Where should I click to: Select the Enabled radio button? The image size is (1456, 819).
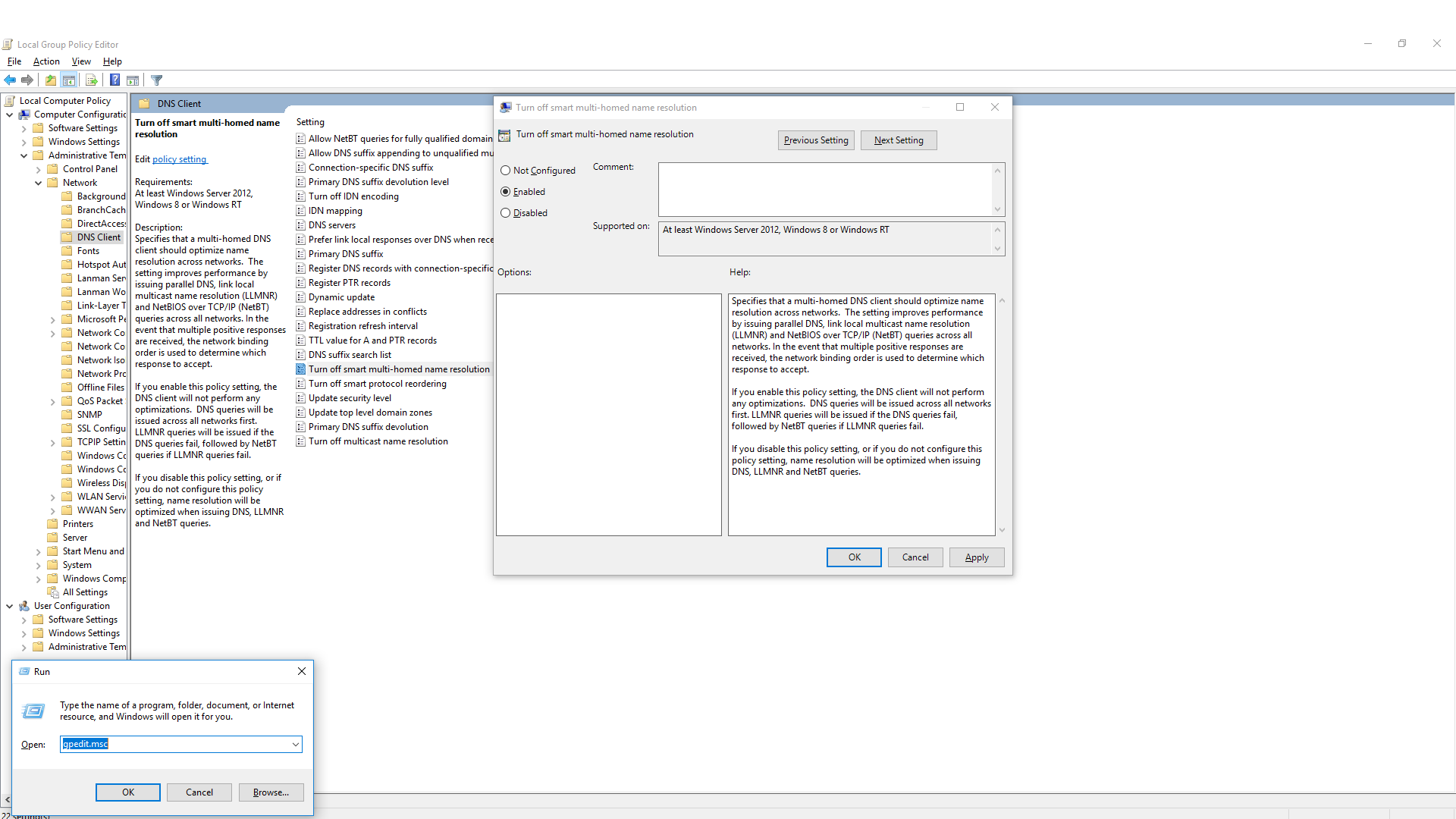[505, 191]
